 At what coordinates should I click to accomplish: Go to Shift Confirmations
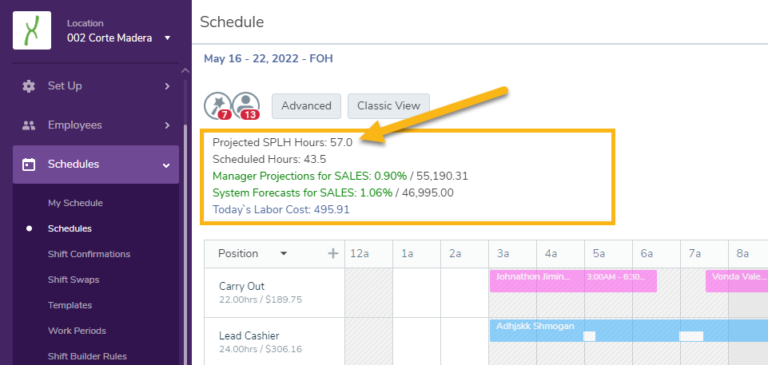coord(89,254)
